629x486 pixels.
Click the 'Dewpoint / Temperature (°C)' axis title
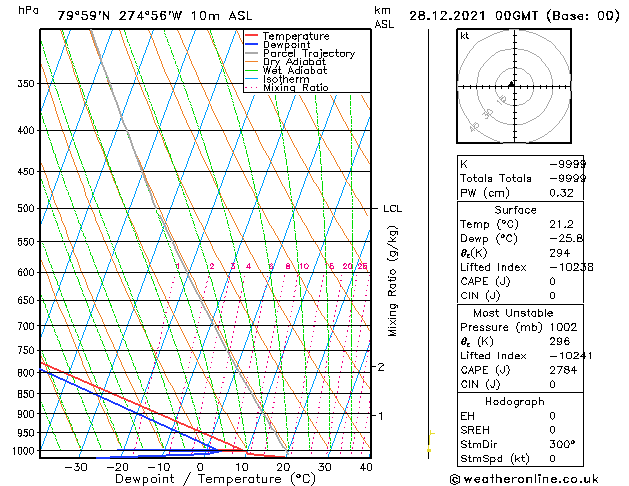click(215, 479)
